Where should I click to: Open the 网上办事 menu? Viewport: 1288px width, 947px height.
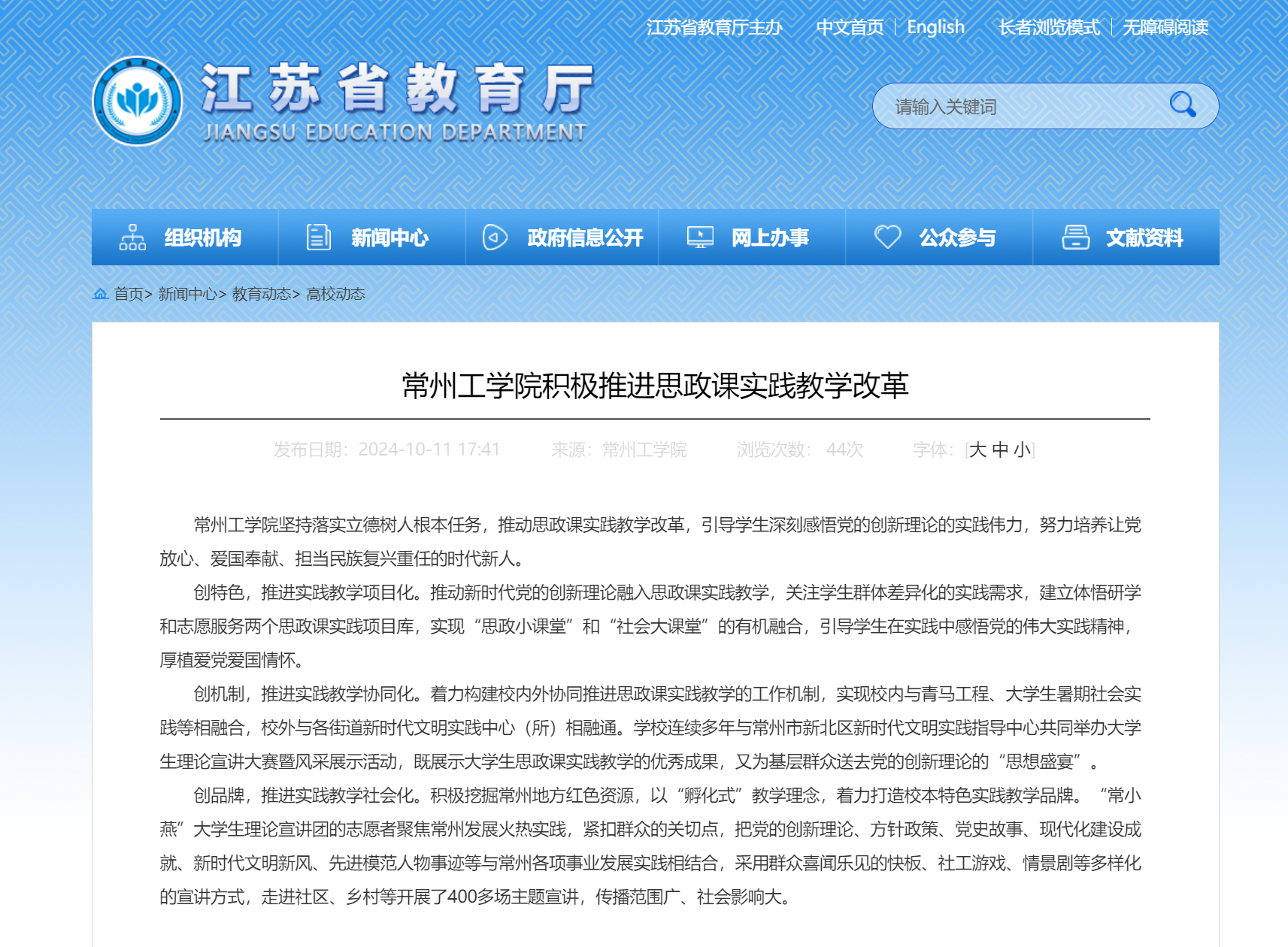coord(752,238)
